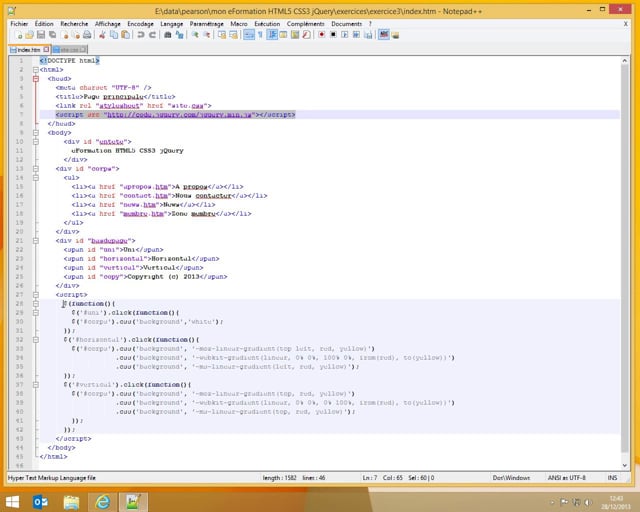This screenshot has width=640, height=512.
Task: Click the Close document toolbar icon
Action: click(x=65, y=35)
